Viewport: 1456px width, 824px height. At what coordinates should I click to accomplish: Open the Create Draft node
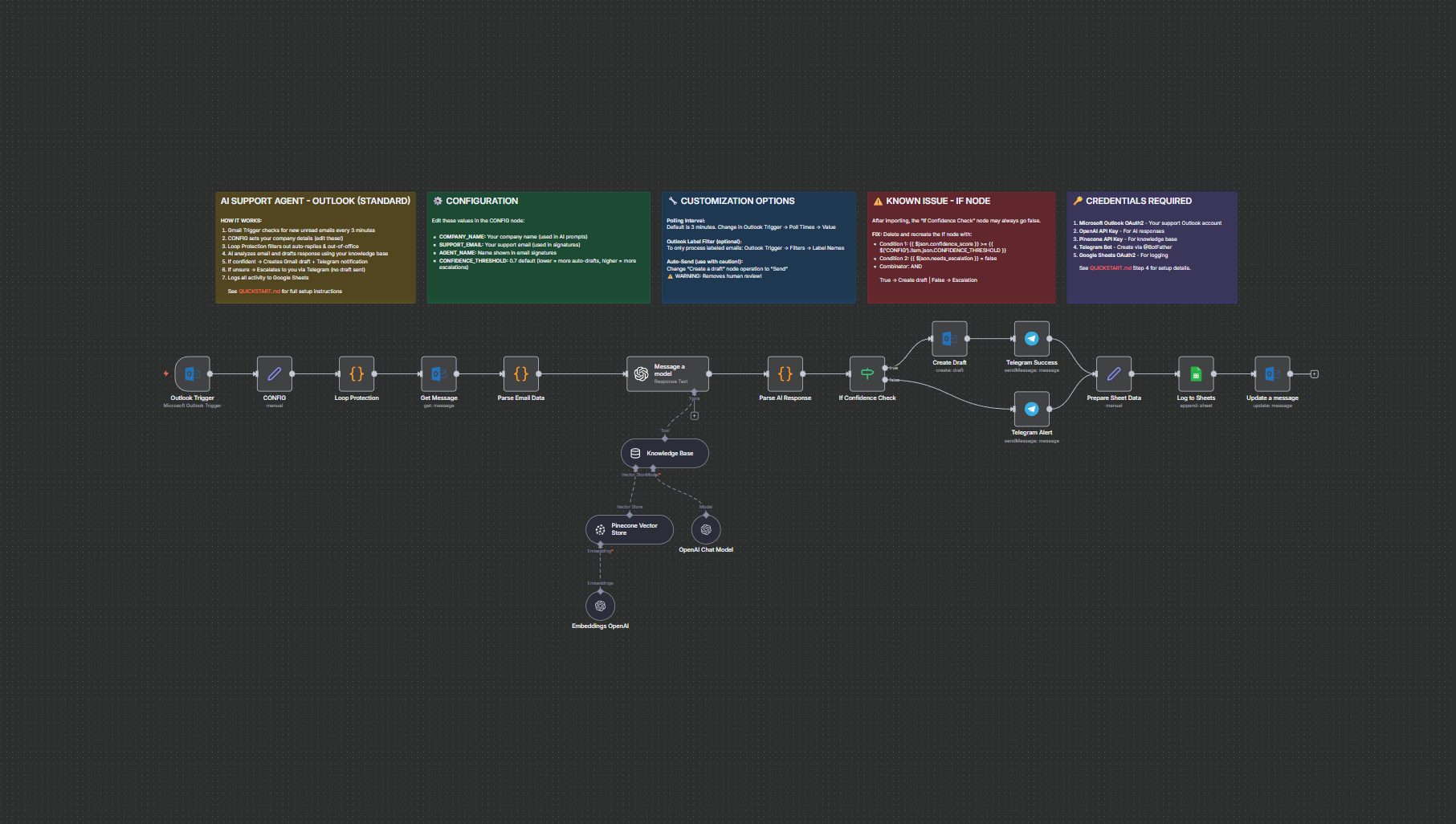pos(949,338)
